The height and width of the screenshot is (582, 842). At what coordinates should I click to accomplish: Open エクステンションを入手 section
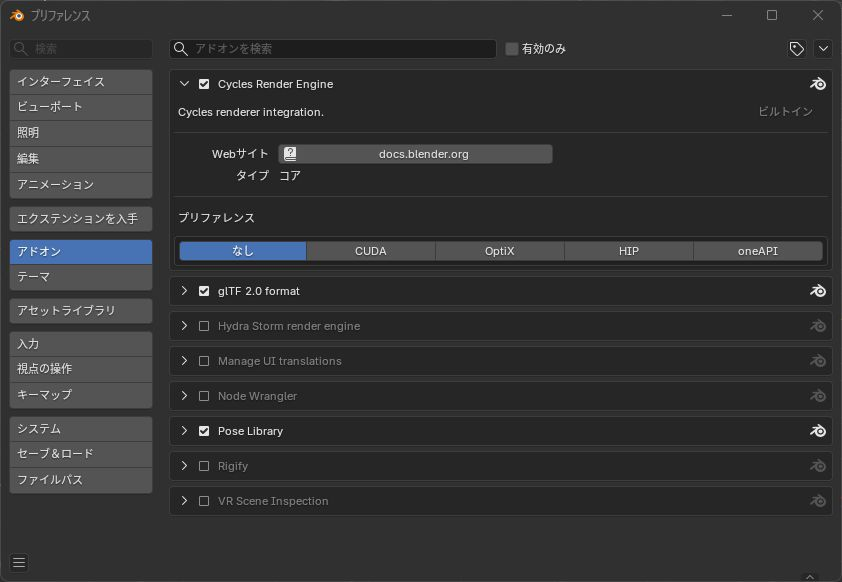point(81,219)
